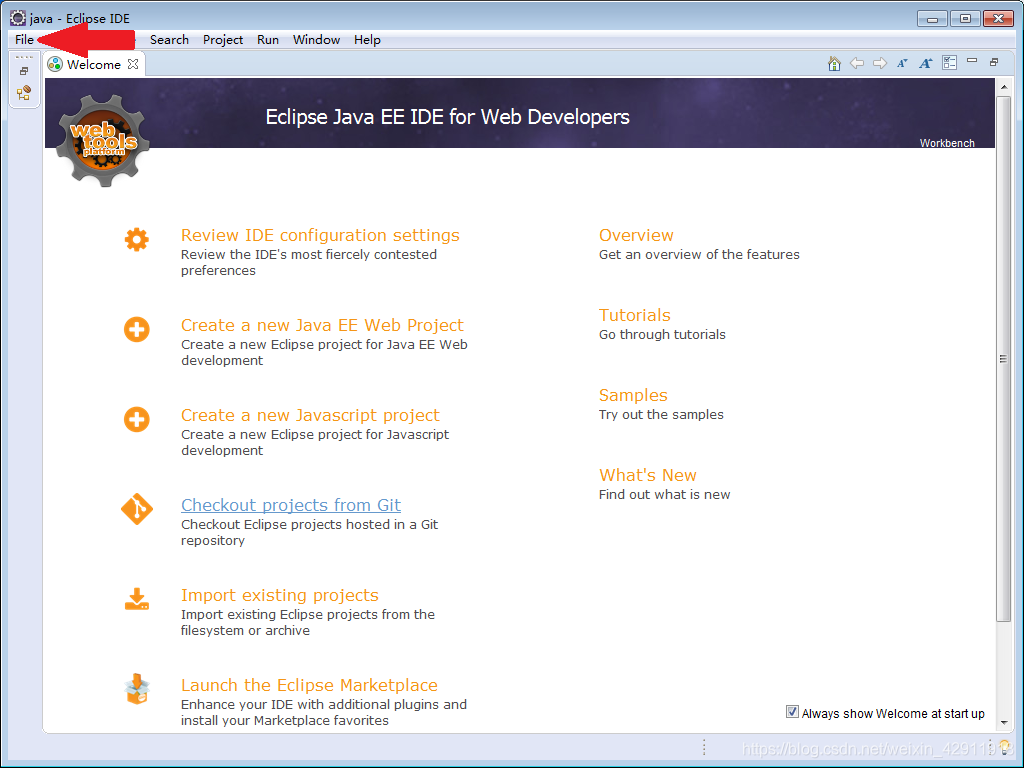The height and width of the screenshot is (768, 1024).
Task: Close the Welcome tab
Action: (x=133, y=64)
